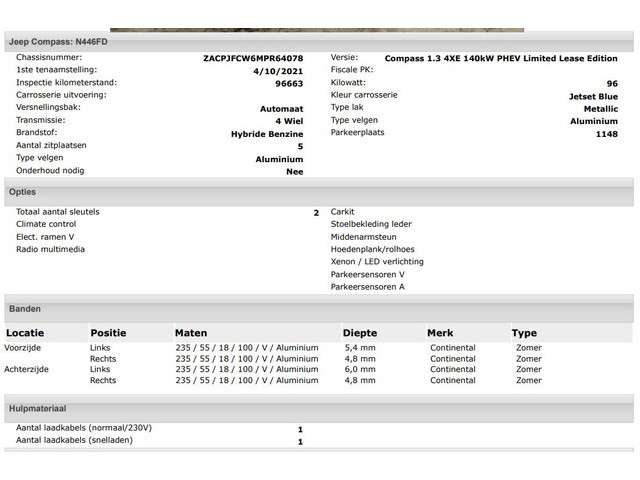Open the Banden section header
The height and width of the screenshot is (480, 640).
(25, 309)
